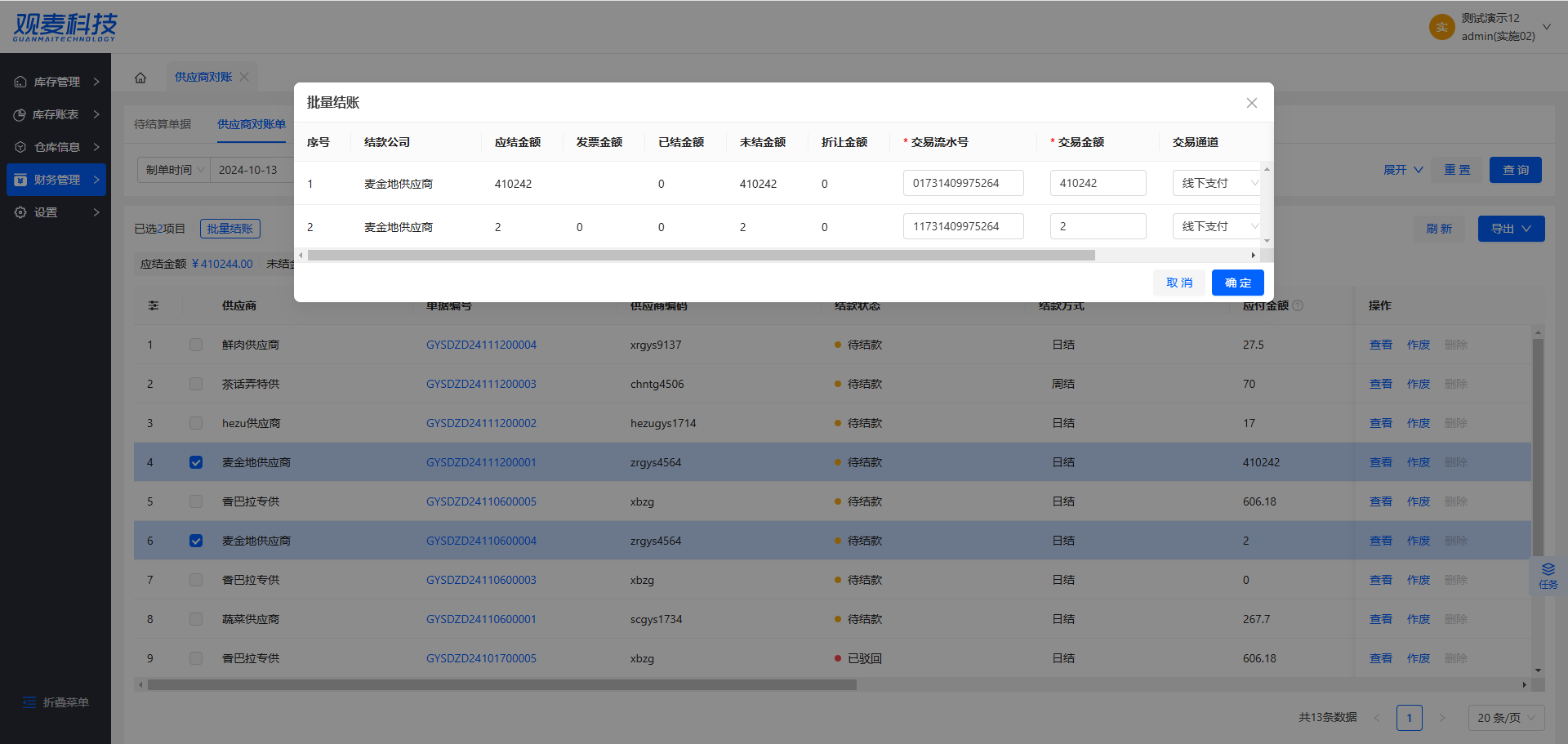
Task: Open document GYSDZD24110600004
Action: [481, 541]
